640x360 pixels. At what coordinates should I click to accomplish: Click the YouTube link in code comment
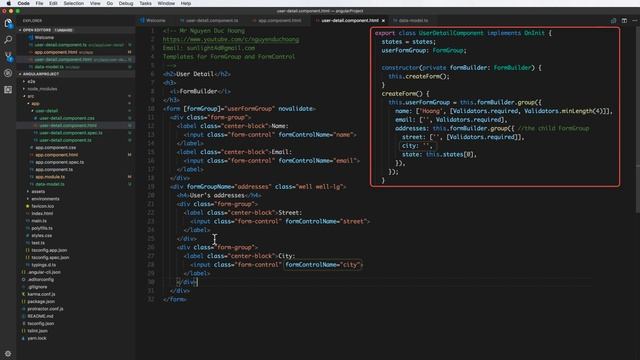pos(231,40)
